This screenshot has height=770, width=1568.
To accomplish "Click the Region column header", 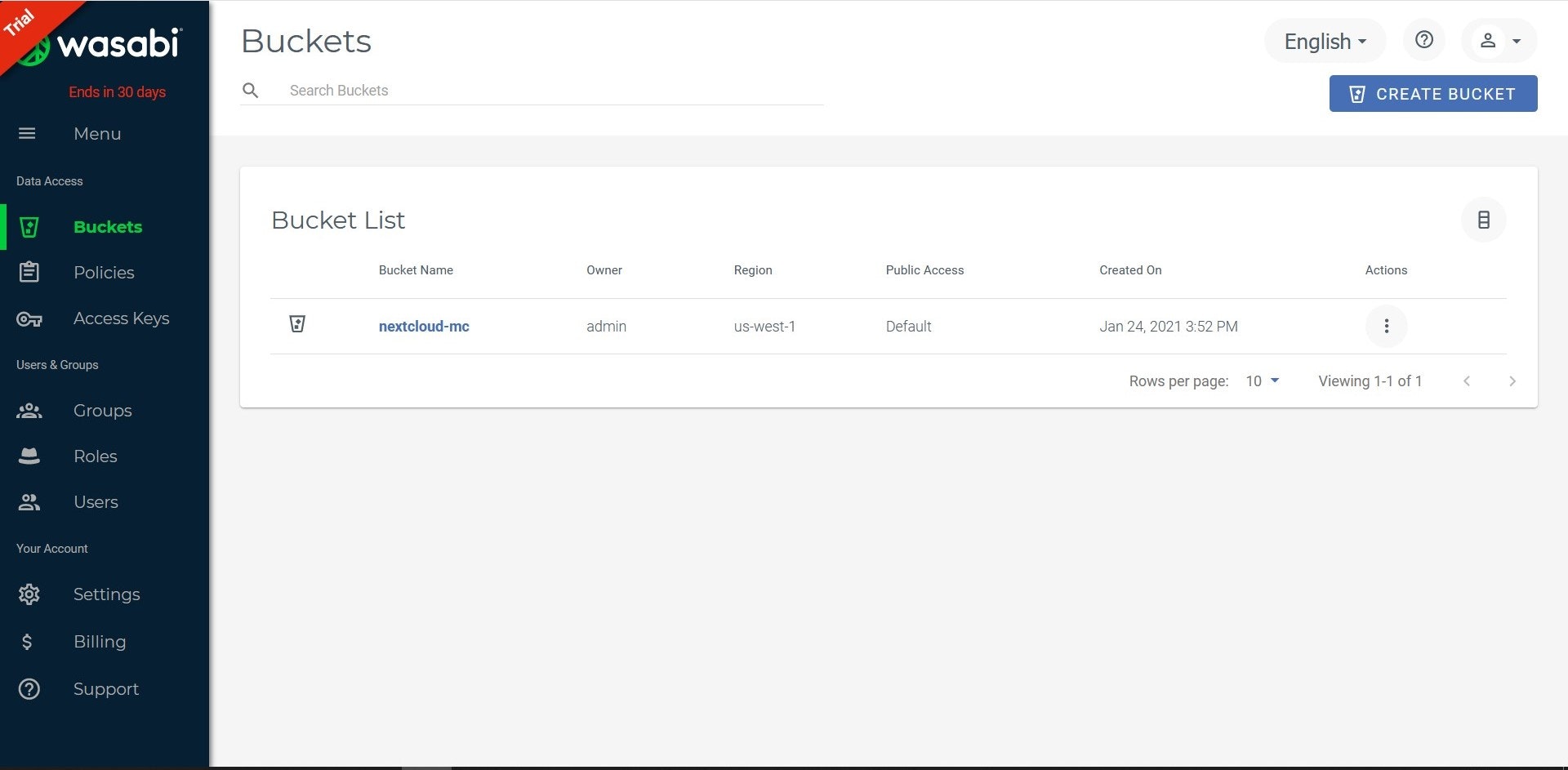I will click(753, 270).
